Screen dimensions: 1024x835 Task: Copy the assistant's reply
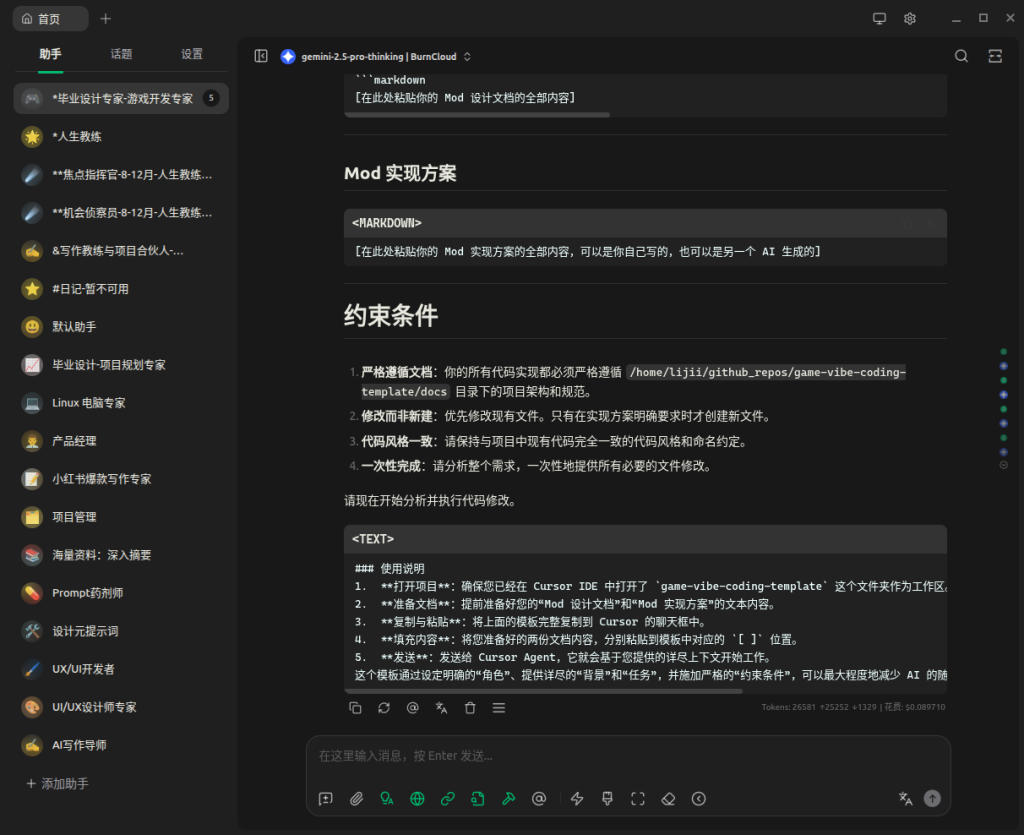click(x=355, y=708)
